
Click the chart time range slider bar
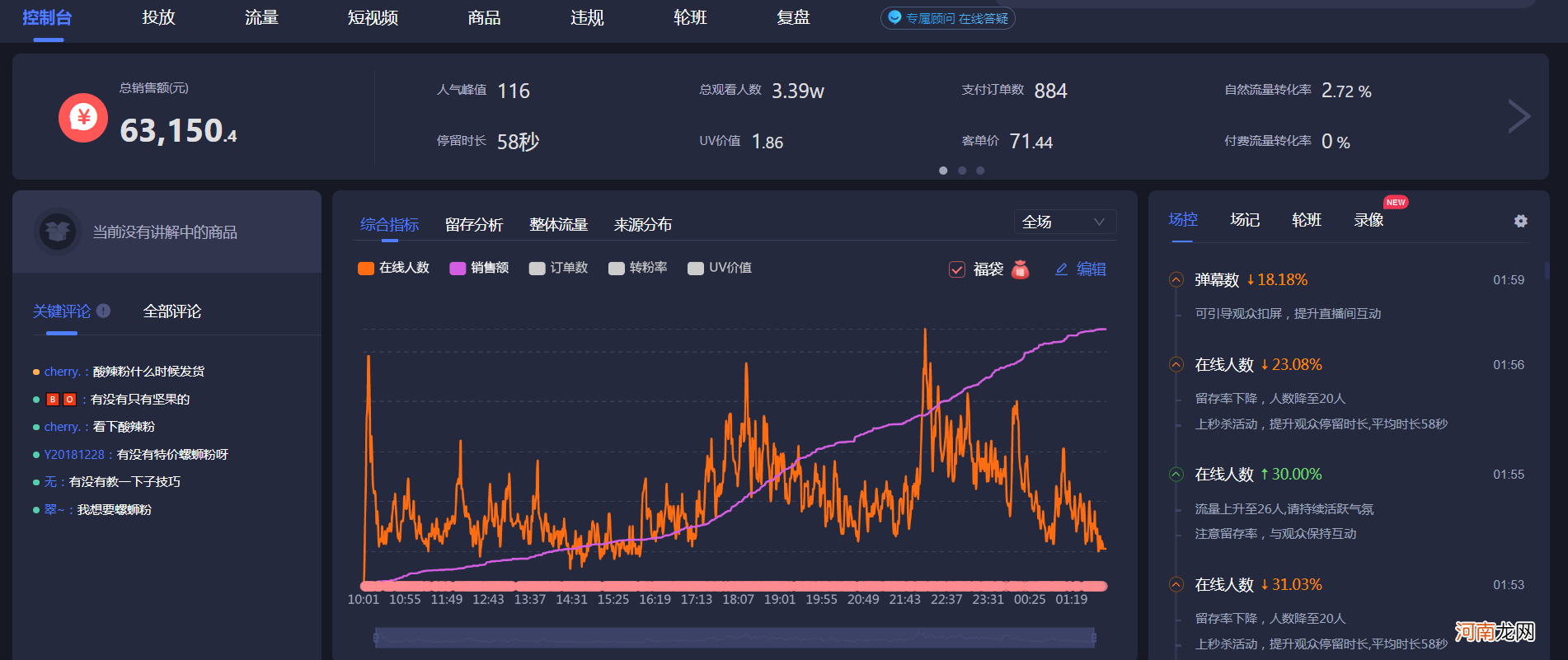click(x=735, y=637)
